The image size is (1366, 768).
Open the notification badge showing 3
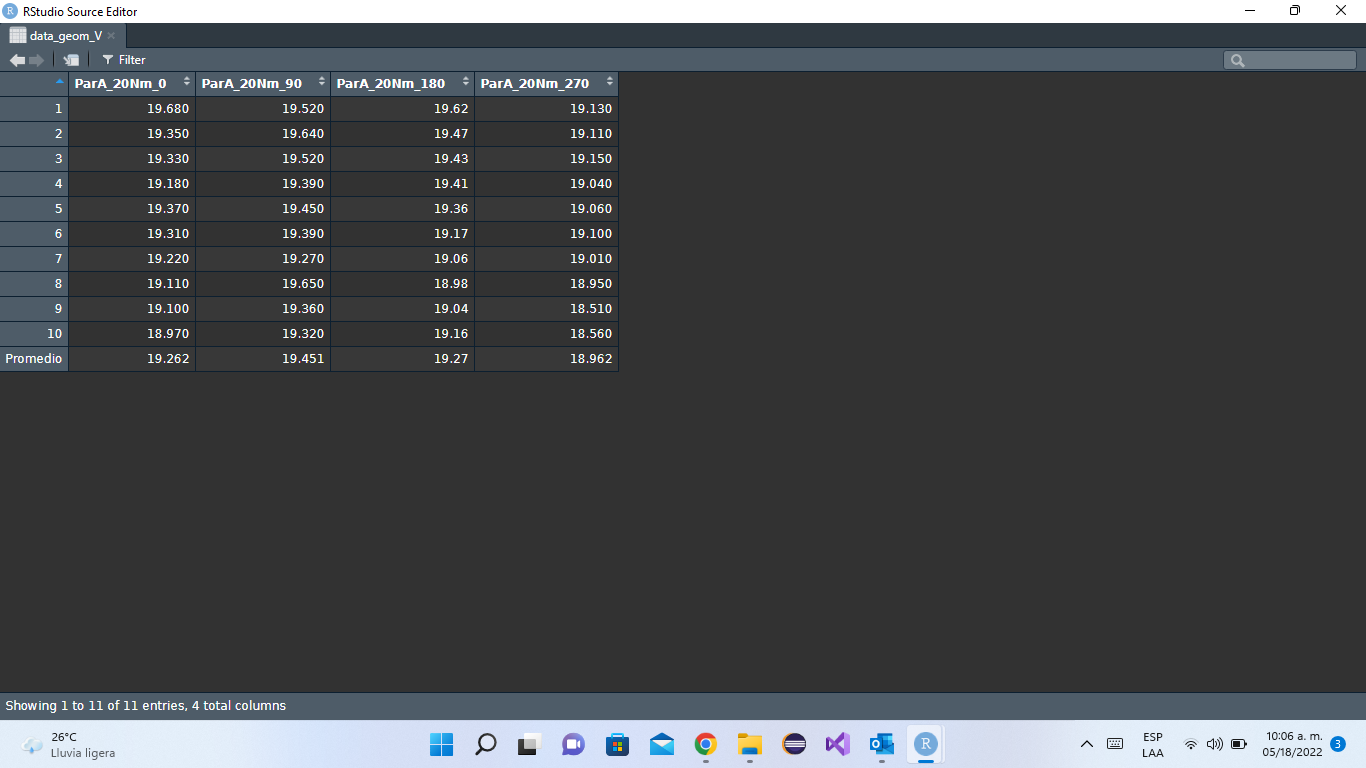tap(1338, 744)
